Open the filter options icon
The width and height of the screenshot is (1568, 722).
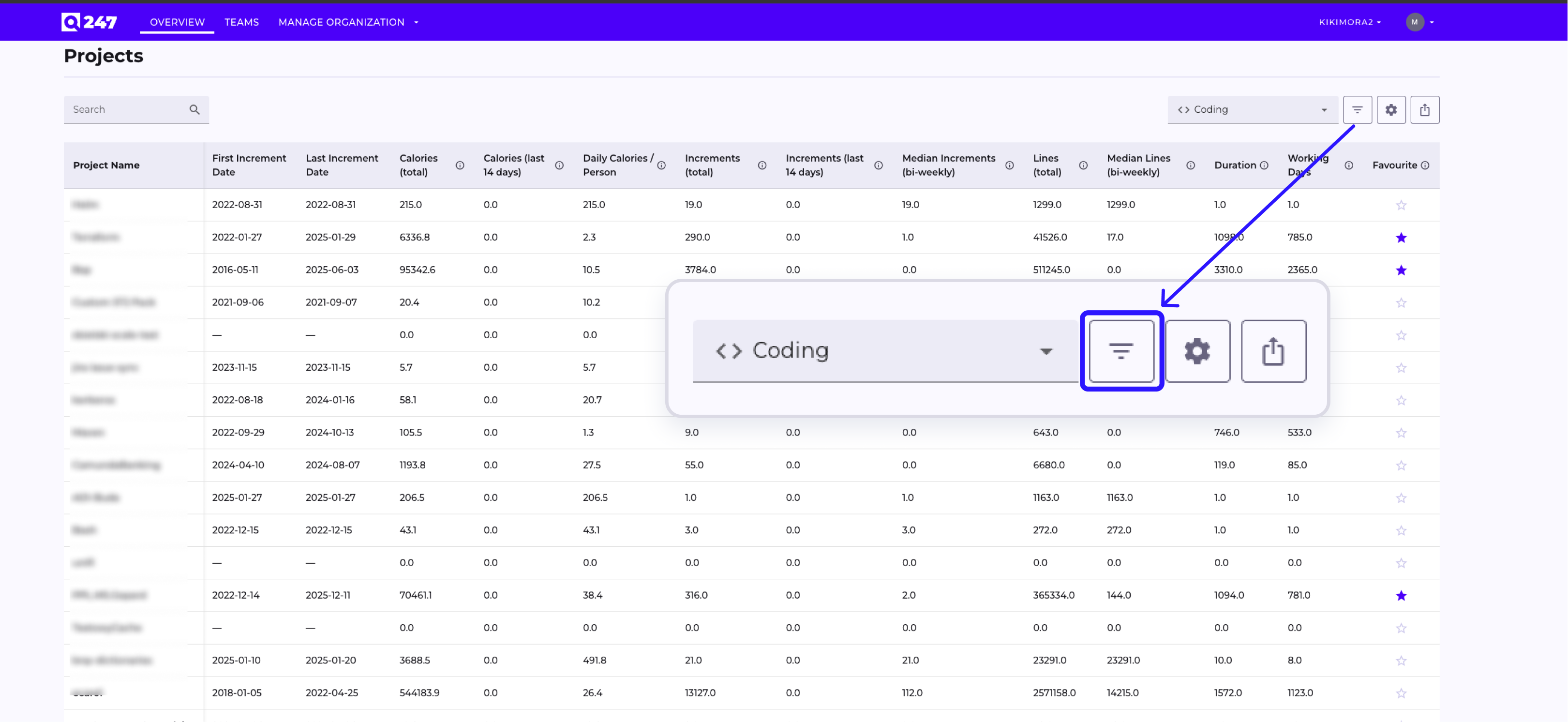(1358, 109)
